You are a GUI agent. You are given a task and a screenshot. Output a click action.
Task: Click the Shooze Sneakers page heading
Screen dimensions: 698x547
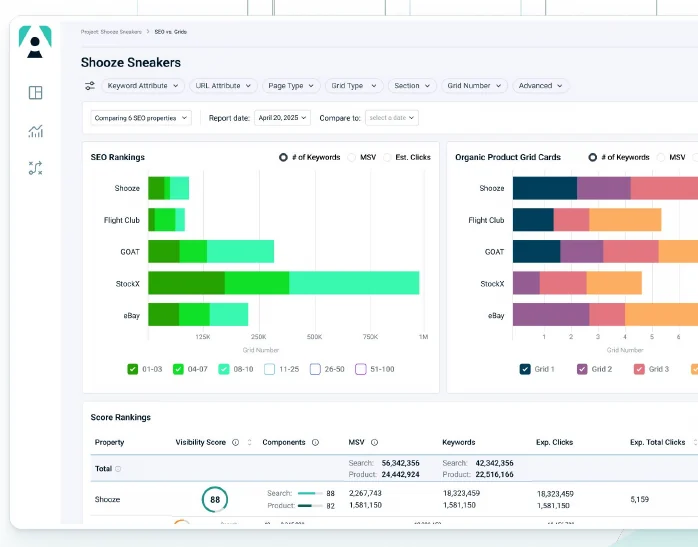pos(130,62)
